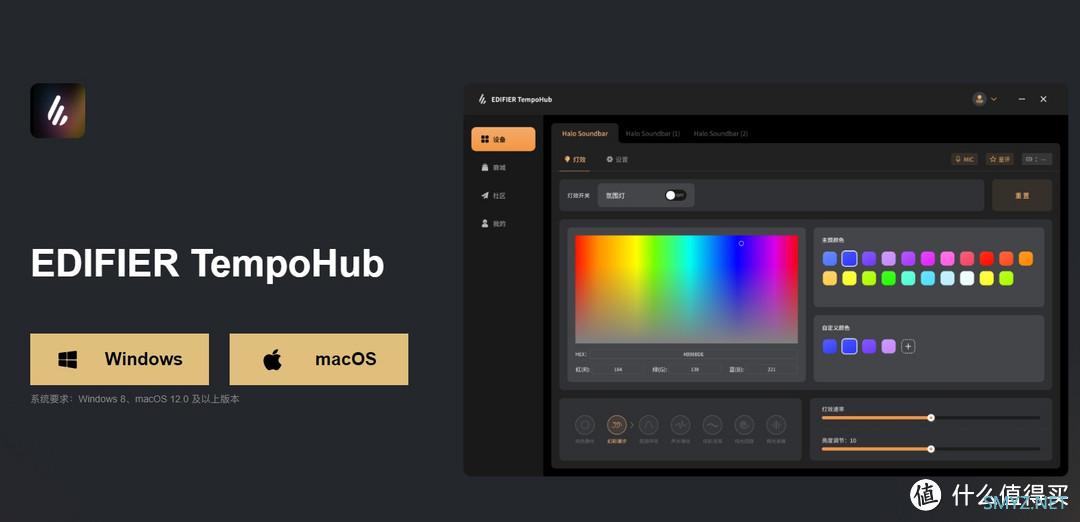Select the violet custom color swatch
Viewport: 1080px width, 522px height.
click(x=869, y=346)
